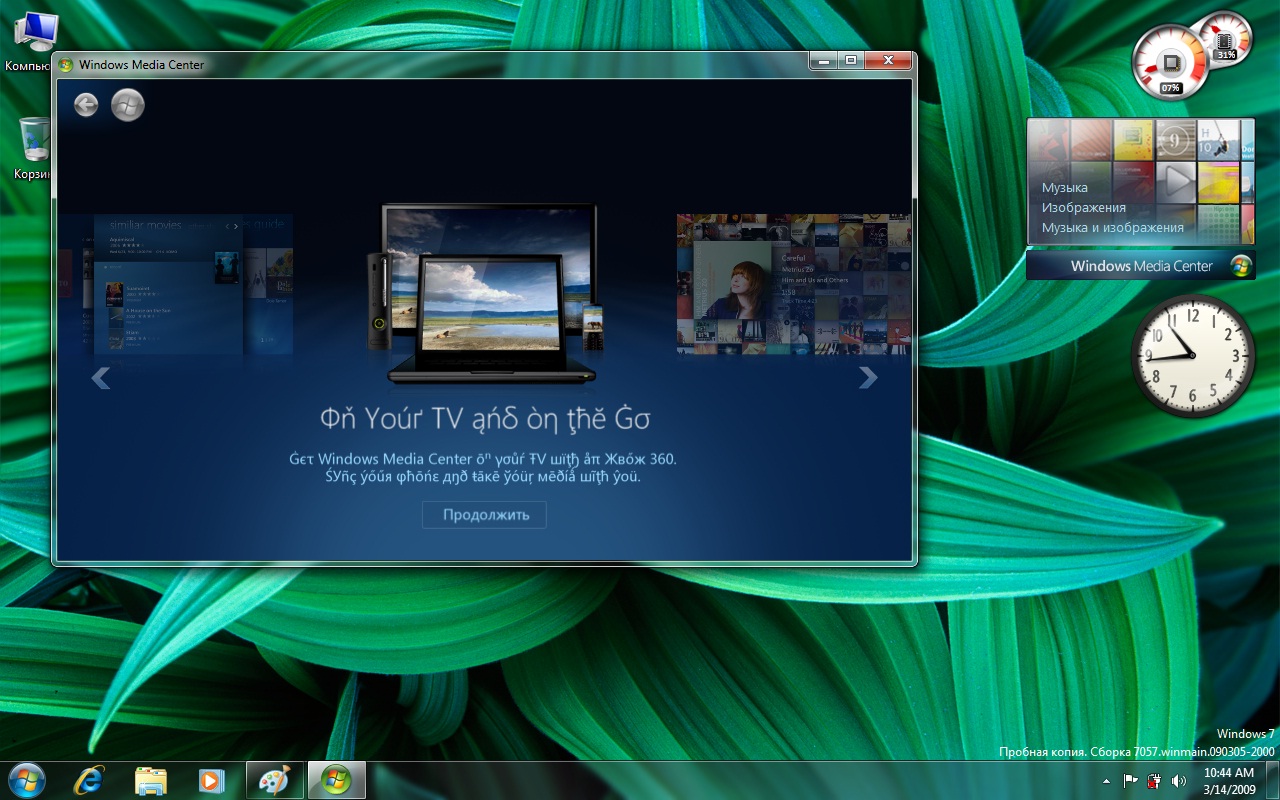Show hidden tray icons arrow
This screenshot has width=1280, height=800.
[1106, 780]
